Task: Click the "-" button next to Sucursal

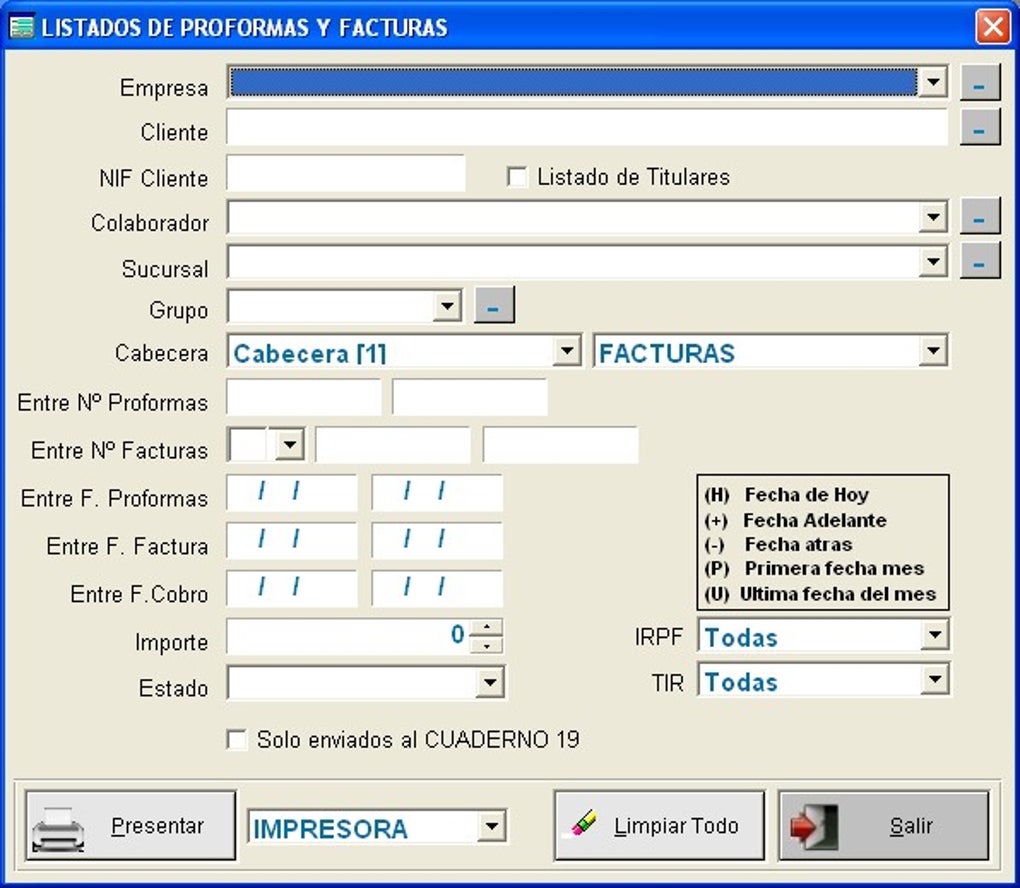Action: [x=980, y=259]
